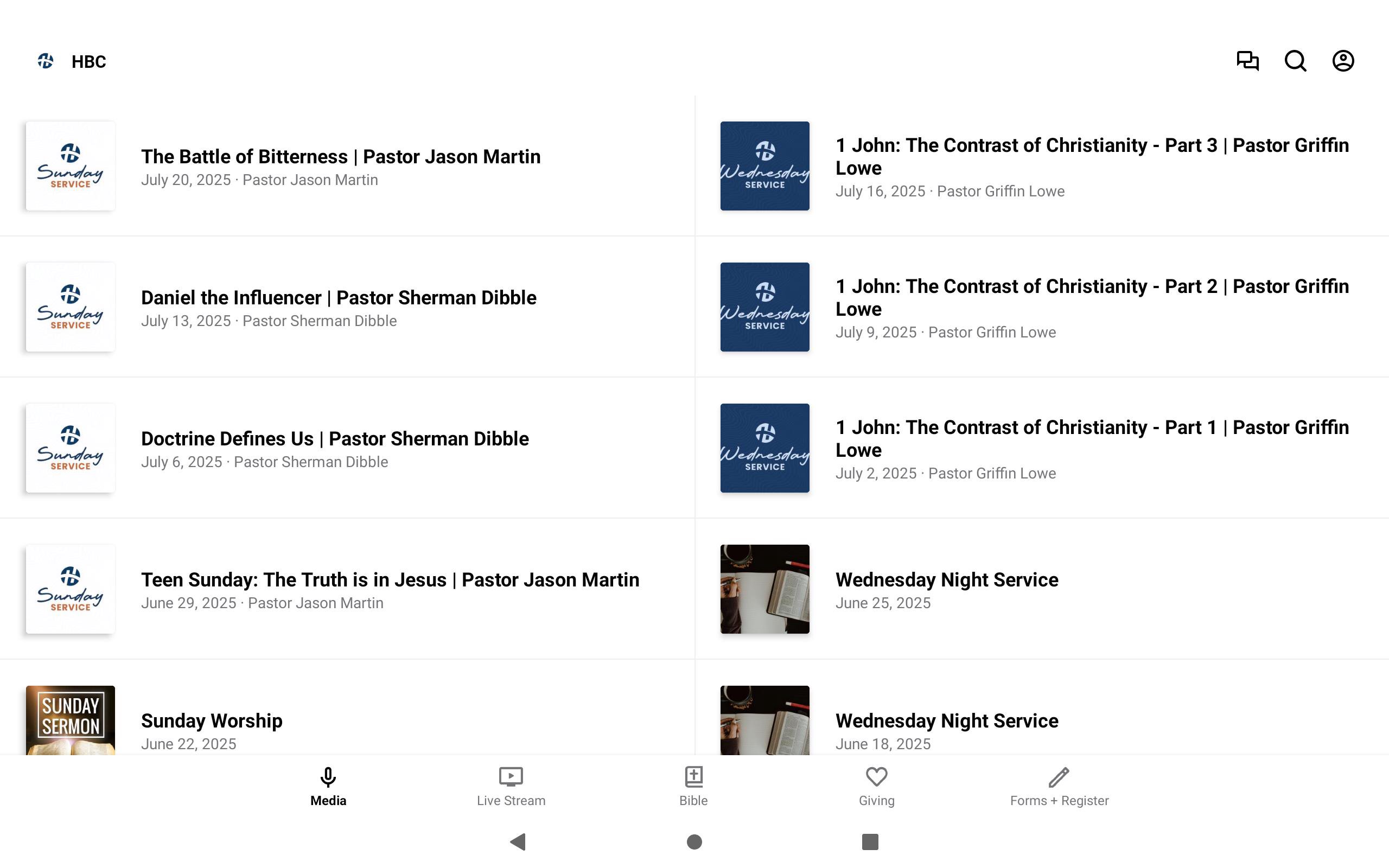Go to the Bible tab
The image size is (1389, 868).
pyautogui.click(x=693, y=787)
